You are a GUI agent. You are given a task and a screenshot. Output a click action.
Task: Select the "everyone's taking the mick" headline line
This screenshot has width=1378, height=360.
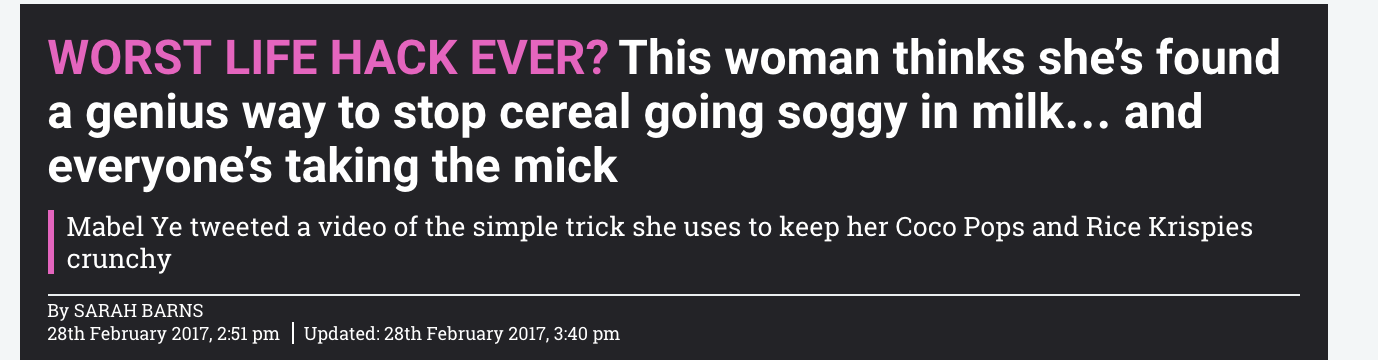click(332, 167)
